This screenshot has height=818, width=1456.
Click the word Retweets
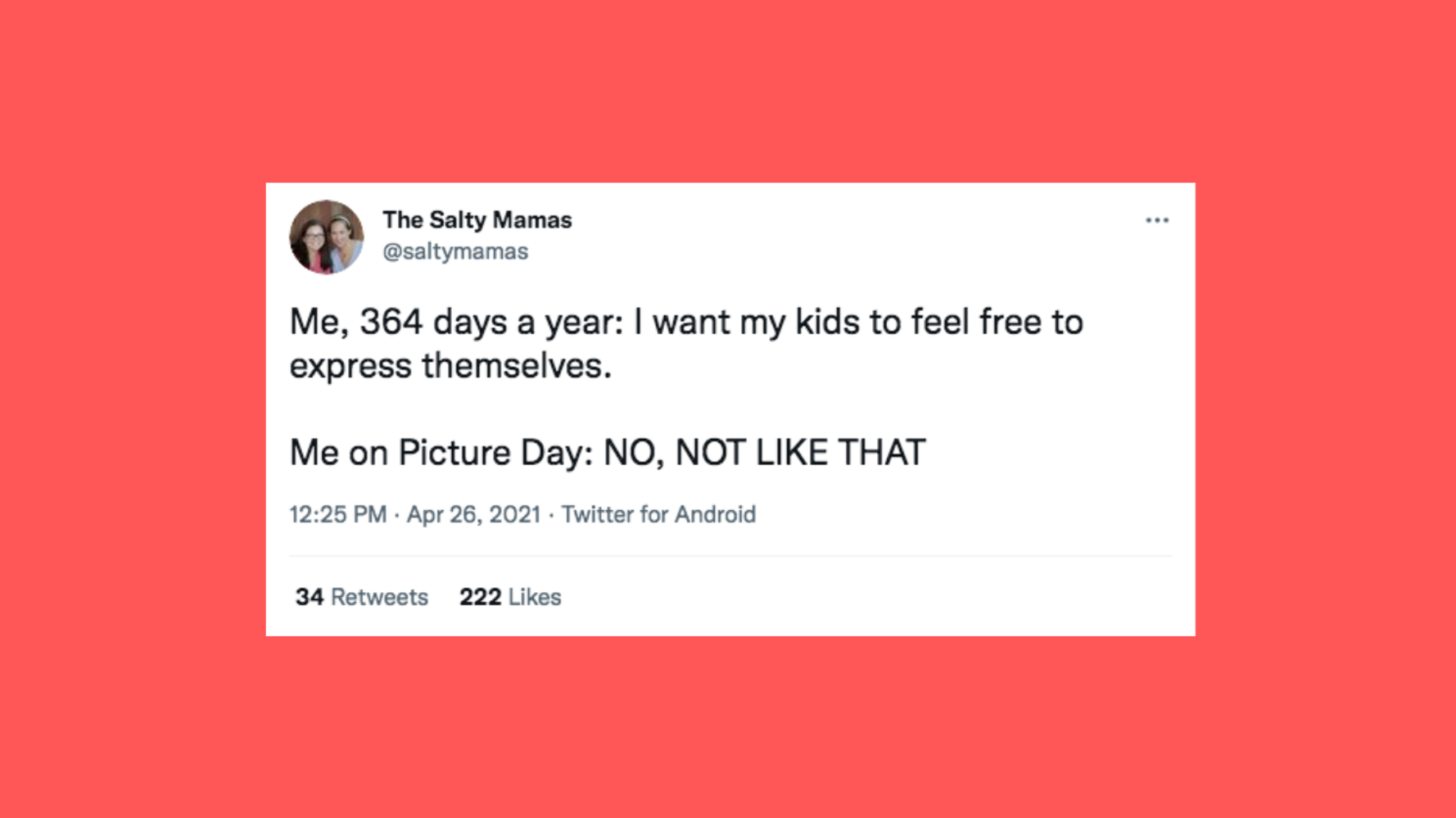coord(379,597)
